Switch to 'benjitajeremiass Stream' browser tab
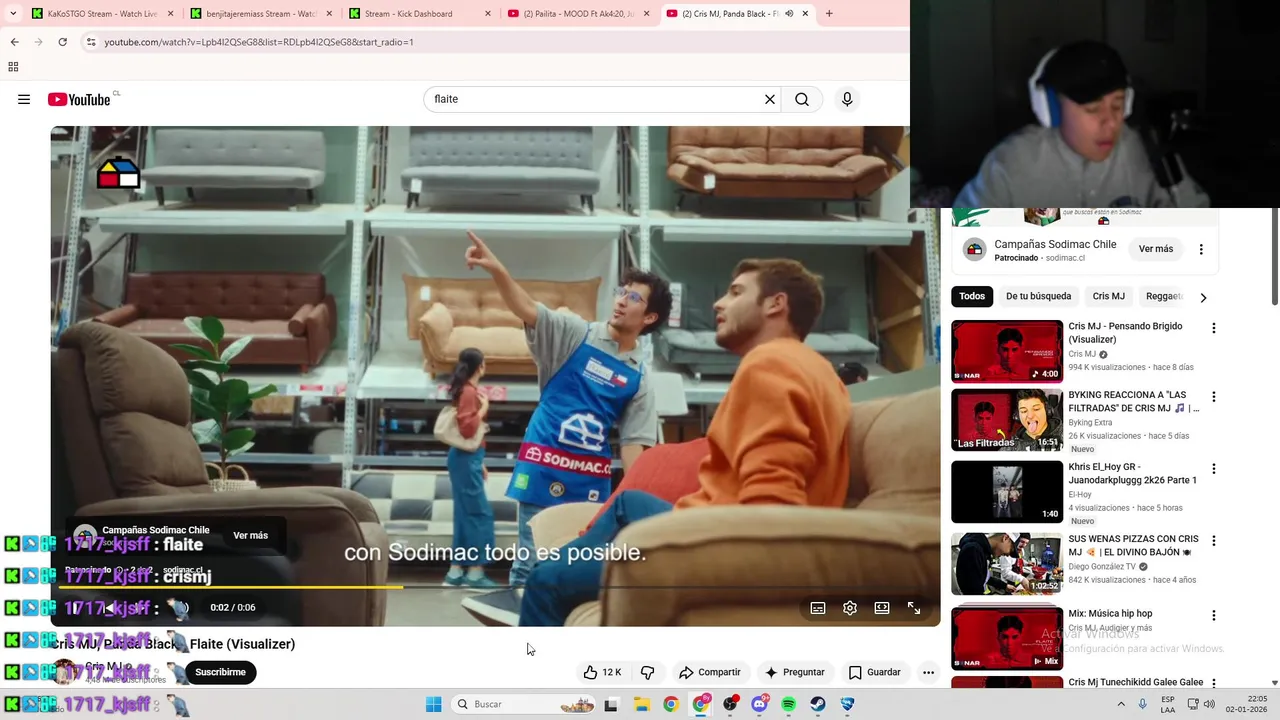The image size is (1280, 720). coord(260,14)
